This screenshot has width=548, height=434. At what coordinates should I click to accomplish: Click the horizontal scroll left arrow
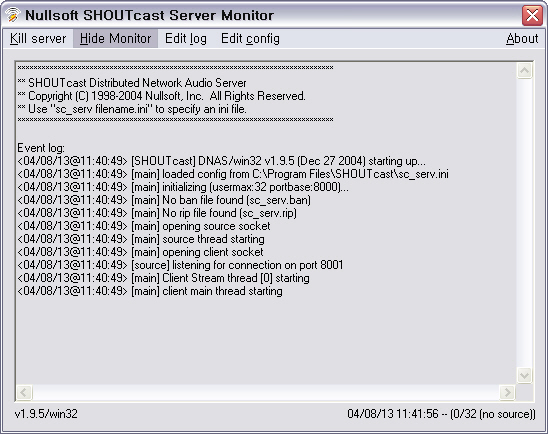click(x=24, y=392)
